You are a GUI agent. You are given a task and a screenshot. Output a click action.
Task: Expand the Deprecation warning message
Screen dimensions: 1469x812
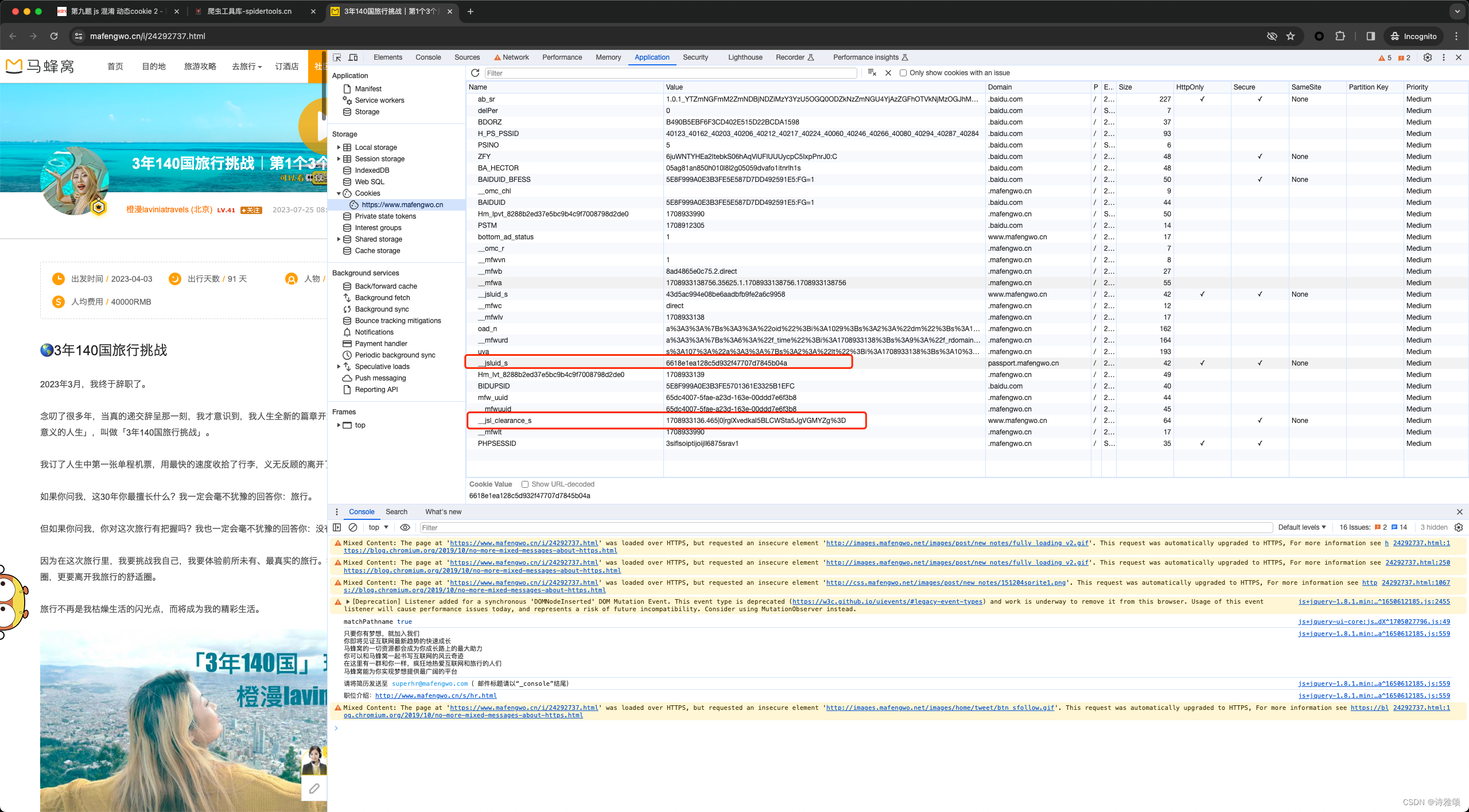click(348, 601)
